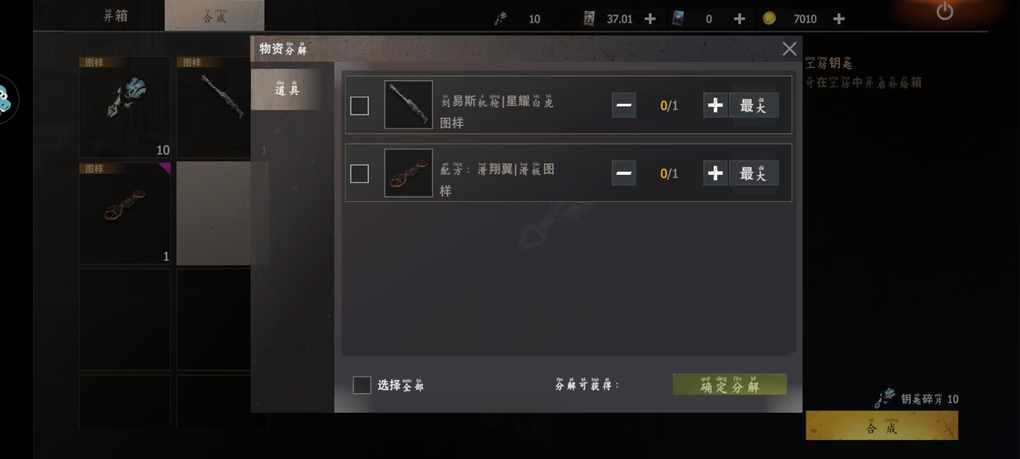Click the plus next to 7010 coins
The image size is (1020, 459).
839,19
